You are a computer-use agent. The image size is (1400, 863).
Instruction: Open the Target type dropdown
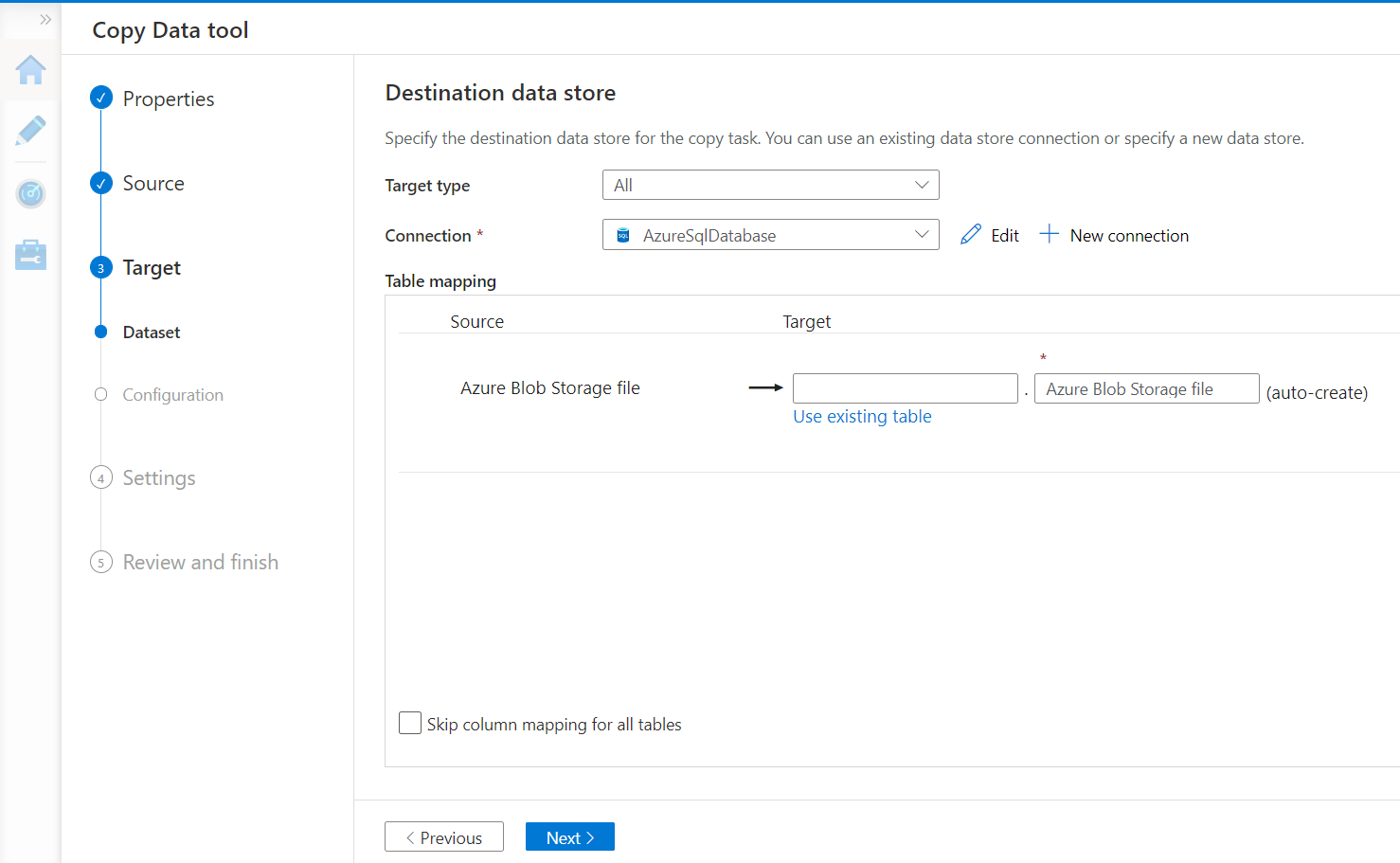pyautogui.click(x=770, y=185)
